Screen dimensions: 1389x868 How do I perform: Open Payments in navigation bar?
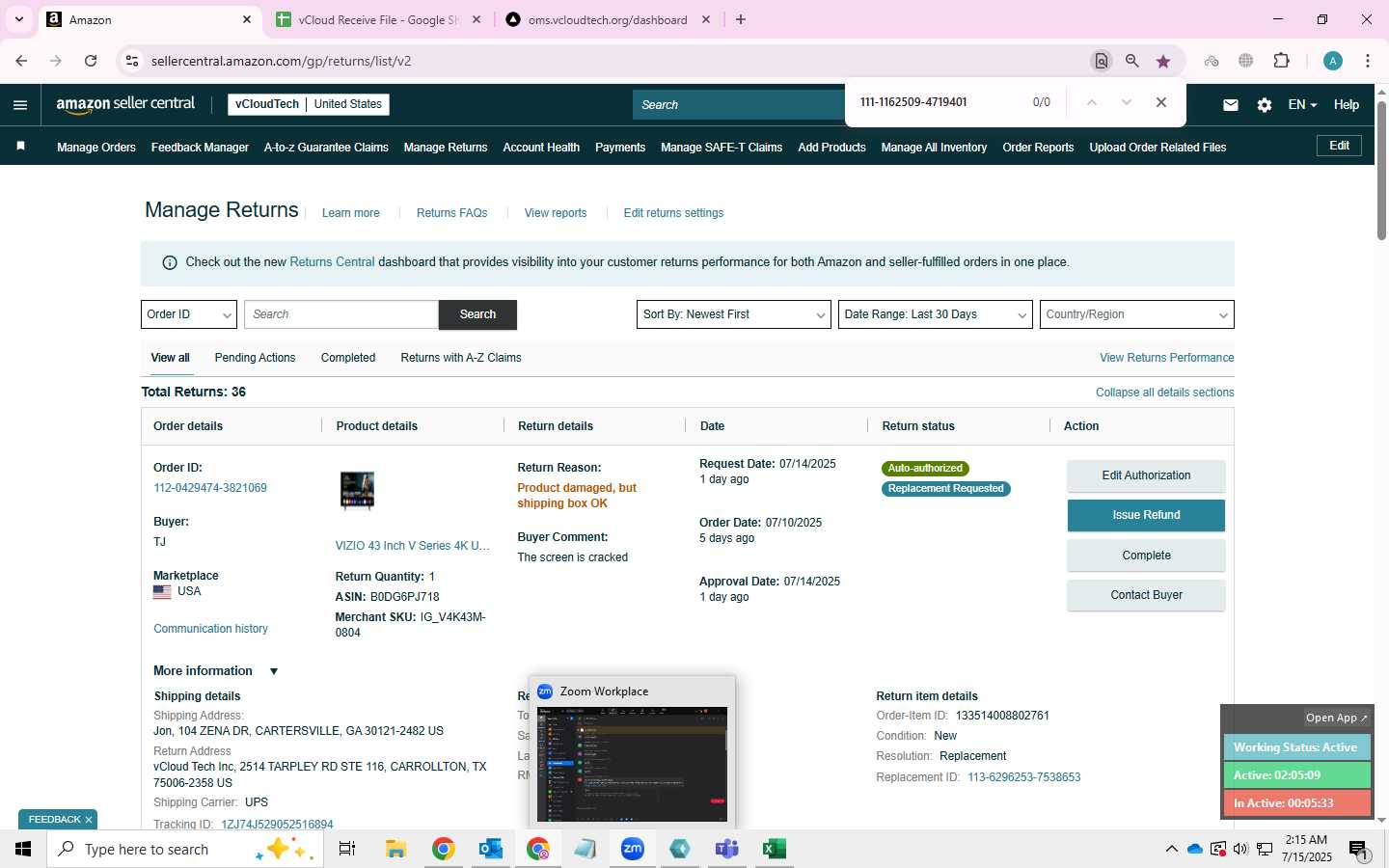click(x=620, y=148)
